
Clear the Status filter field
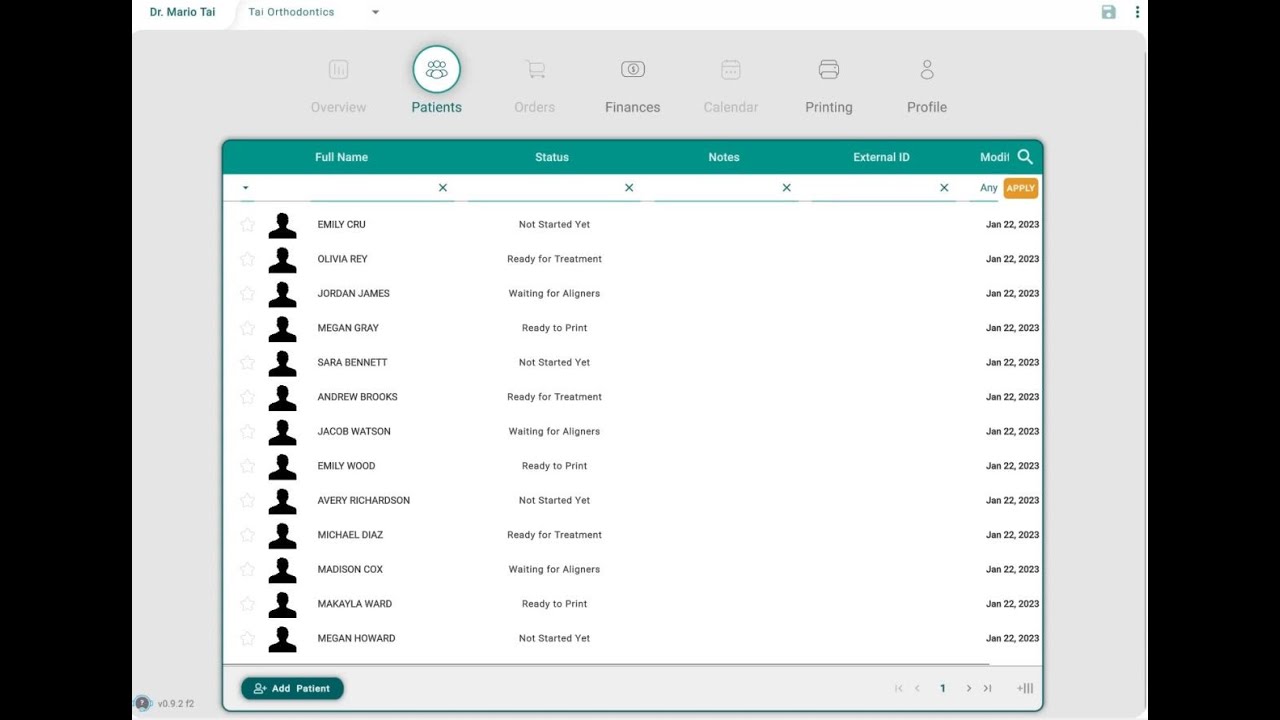pyautogui.click(x=629, y=188)
